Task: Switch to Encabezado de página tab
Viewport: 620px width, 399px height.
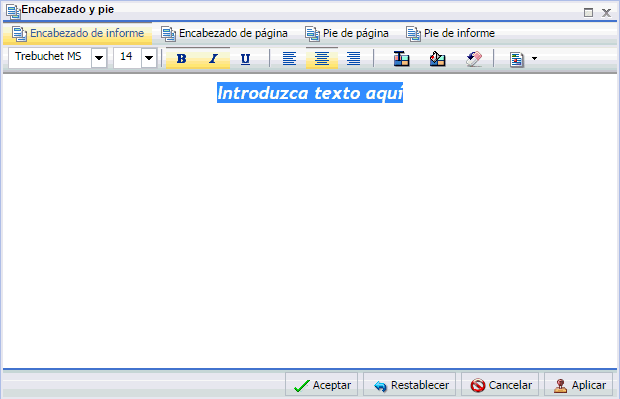Action: pyautogui.click(x=224, y=33)
